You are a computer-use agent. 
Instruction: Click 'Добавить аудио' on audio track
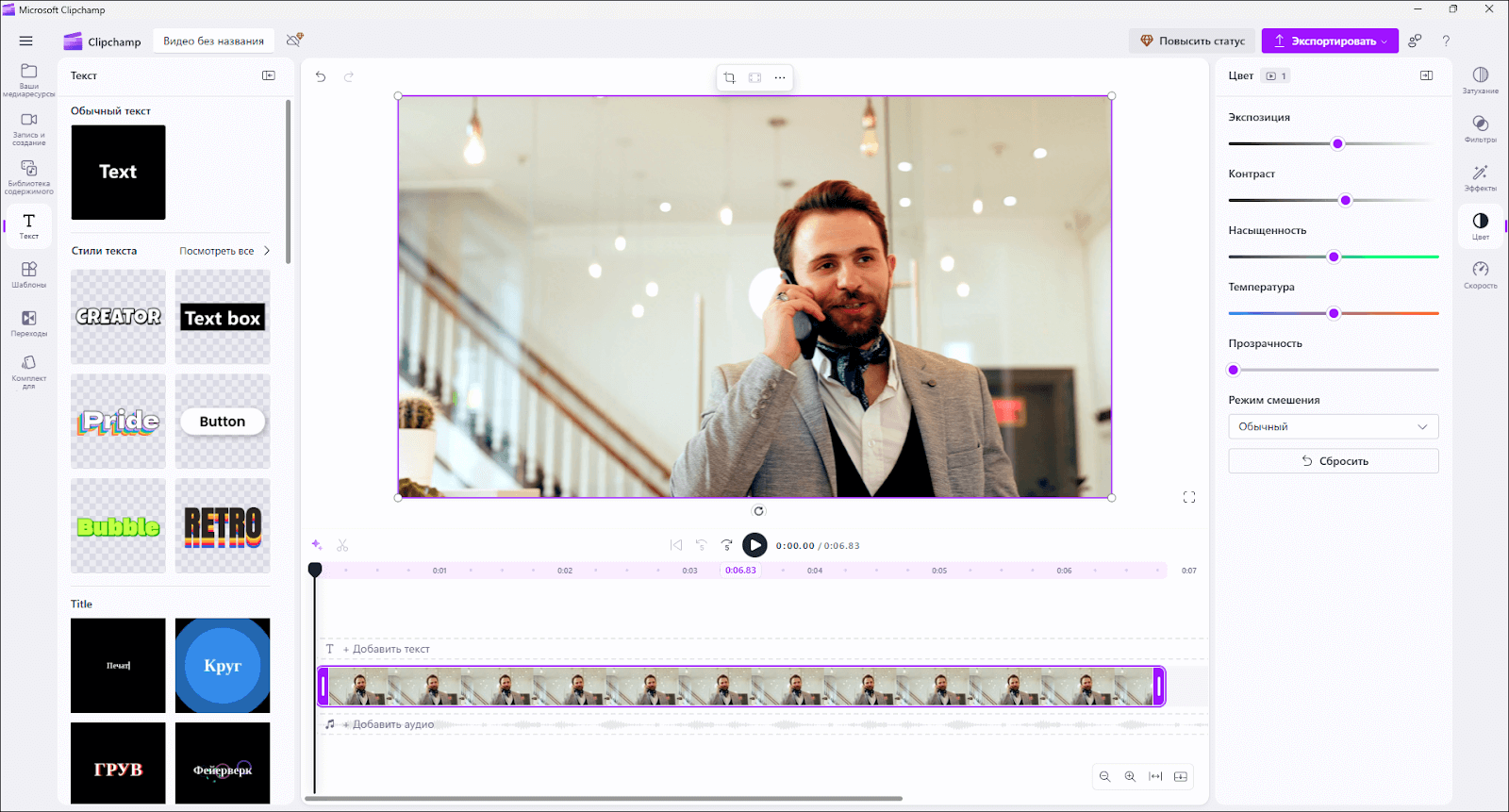389,724
